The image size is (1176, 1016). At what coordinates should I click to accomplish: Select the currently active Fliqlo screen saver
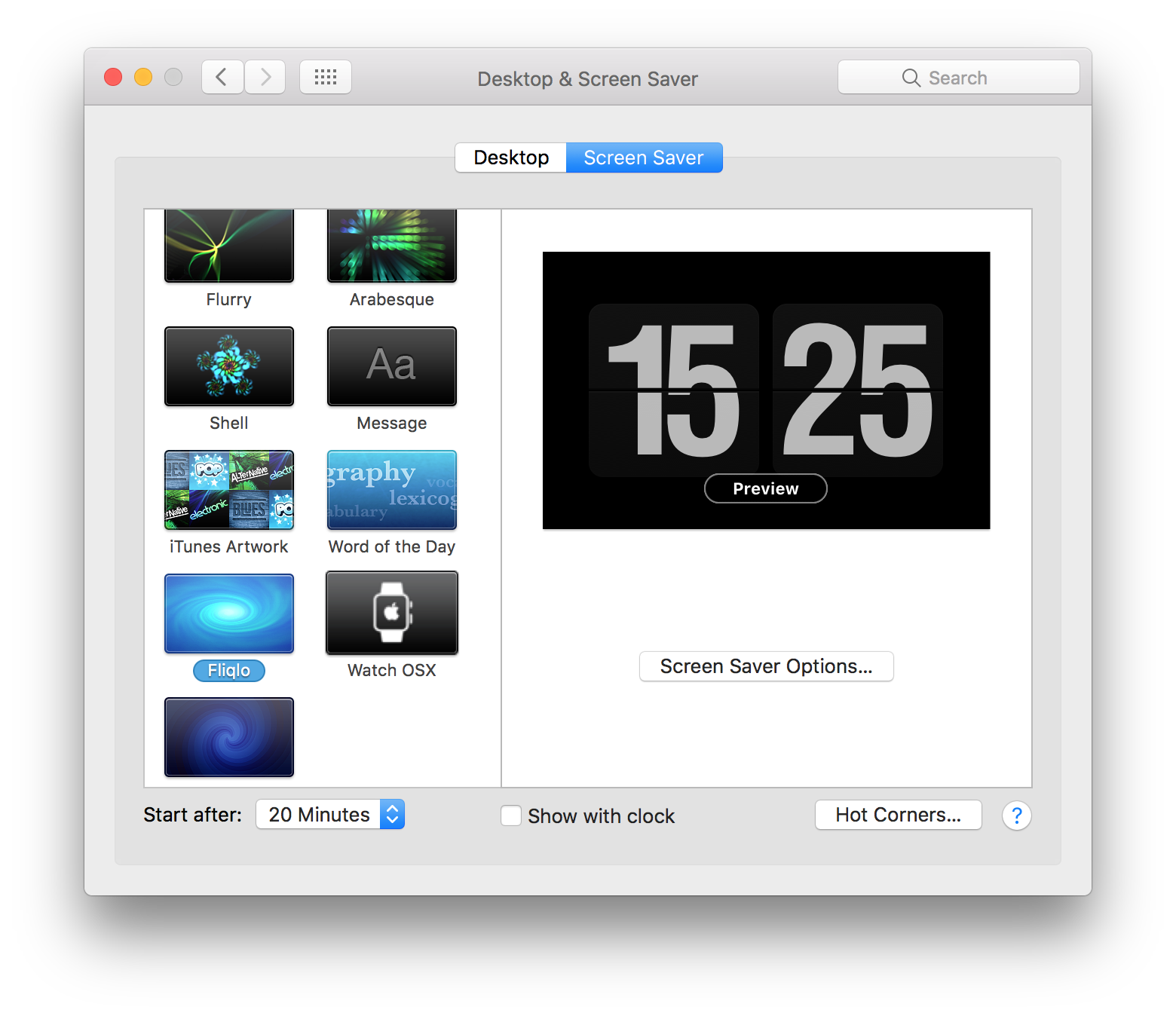pos(228,613)
